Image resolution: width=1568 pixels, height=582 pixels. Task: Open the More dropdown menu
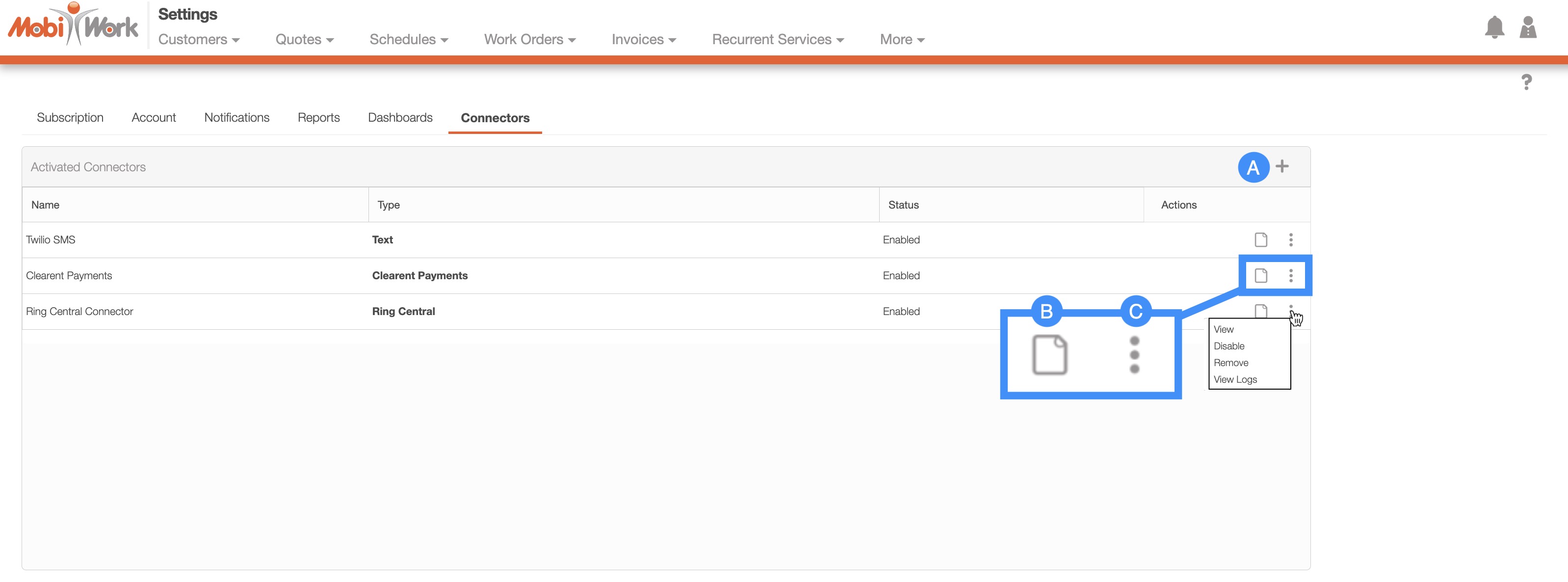(x=901, y=40)
